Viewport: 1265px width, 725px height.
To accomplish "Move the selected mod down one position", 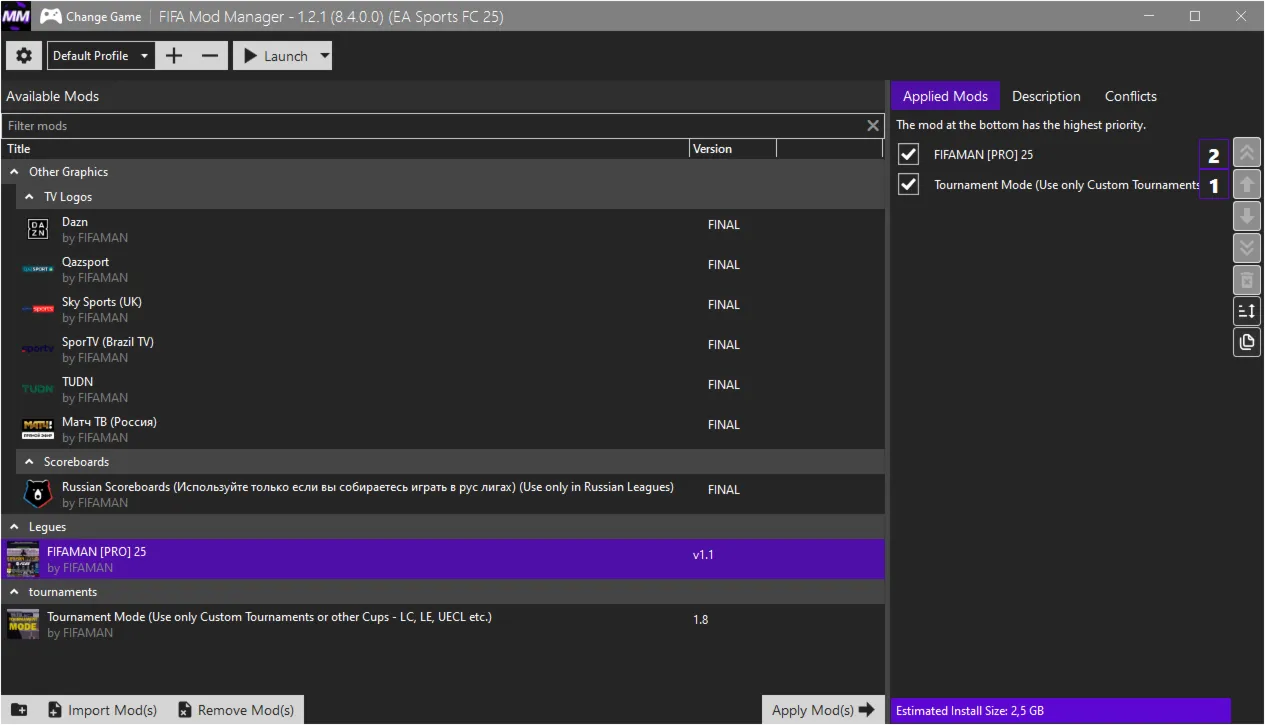I will click(1247, 216).
